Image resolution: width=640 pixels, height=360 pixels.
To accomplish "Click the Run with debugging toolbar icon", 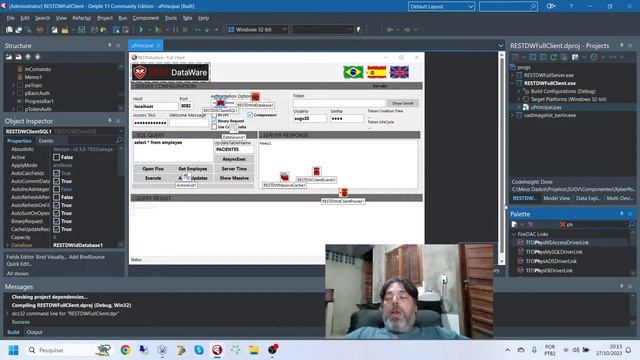I will [158, 29].
